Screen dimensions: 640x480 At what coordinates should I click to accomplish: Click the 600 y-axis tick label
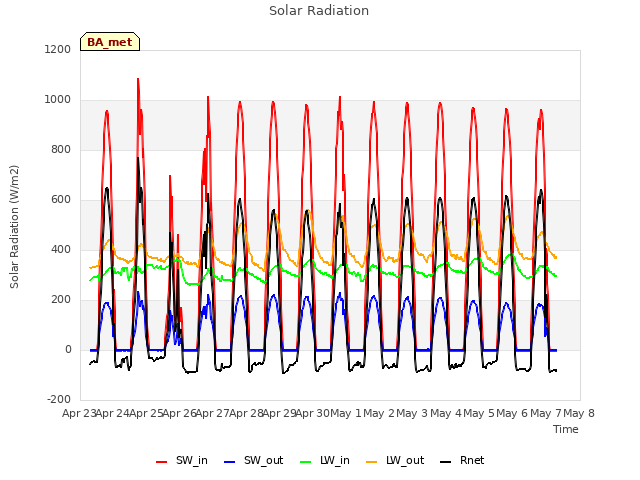(x=61, y=200)
